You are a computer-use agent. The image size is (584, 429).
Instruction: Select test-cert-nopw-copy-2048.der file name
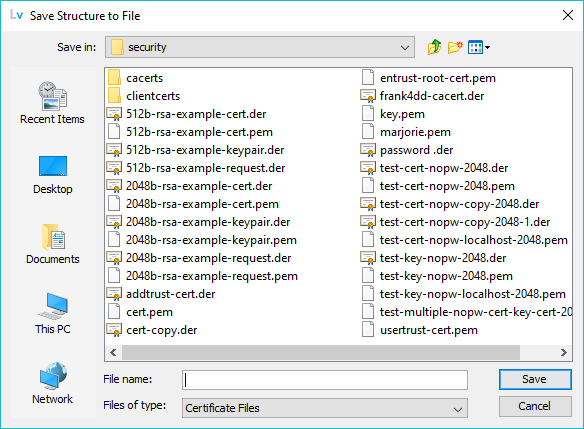[460, 204]
